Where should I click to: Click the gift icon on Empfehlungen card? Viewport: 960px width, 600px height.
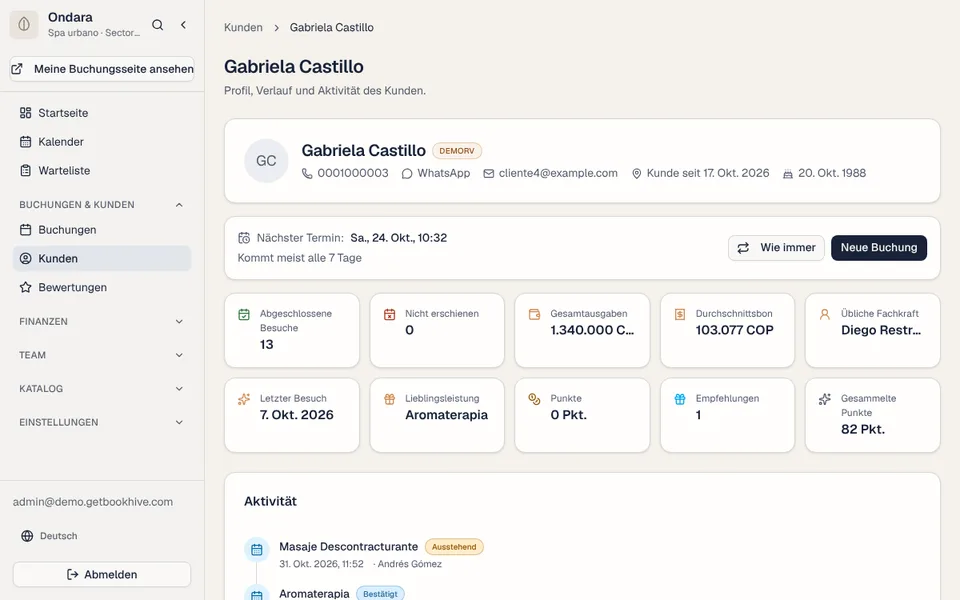[680, 399]
